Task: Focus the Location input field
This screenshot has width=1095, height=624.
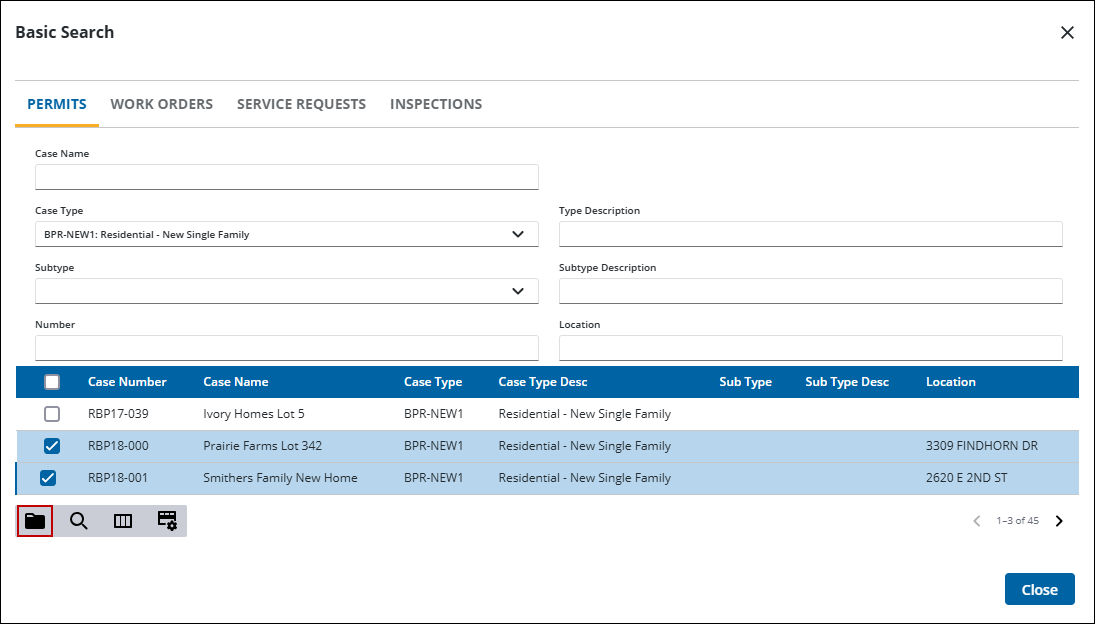Action: tap(810, 348)
